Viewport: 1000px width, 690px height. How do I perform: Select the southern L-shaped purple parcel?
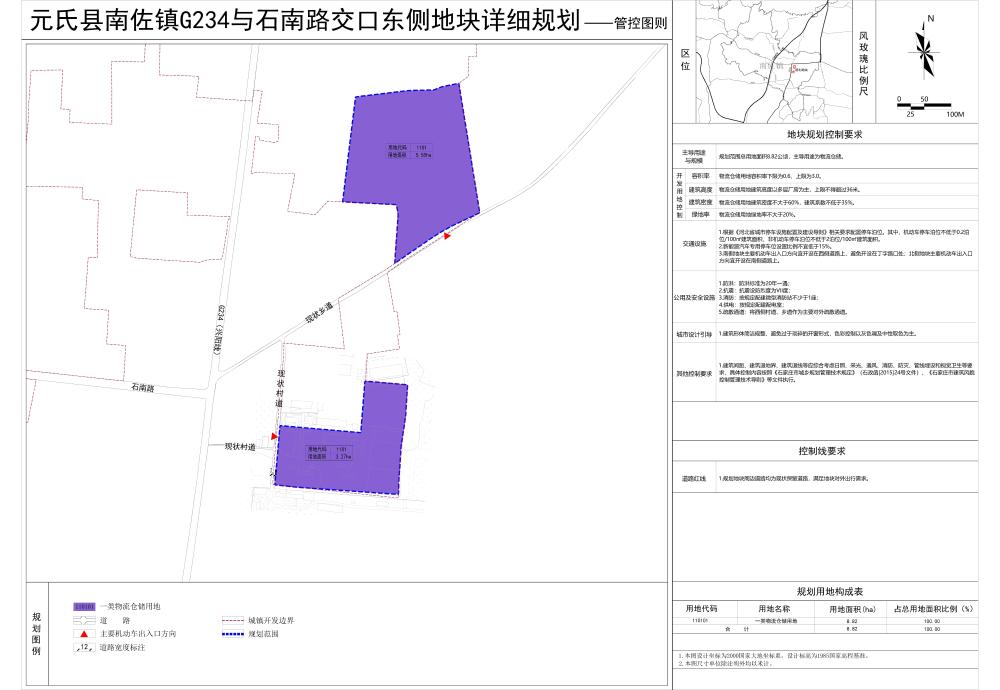point(340,455)
